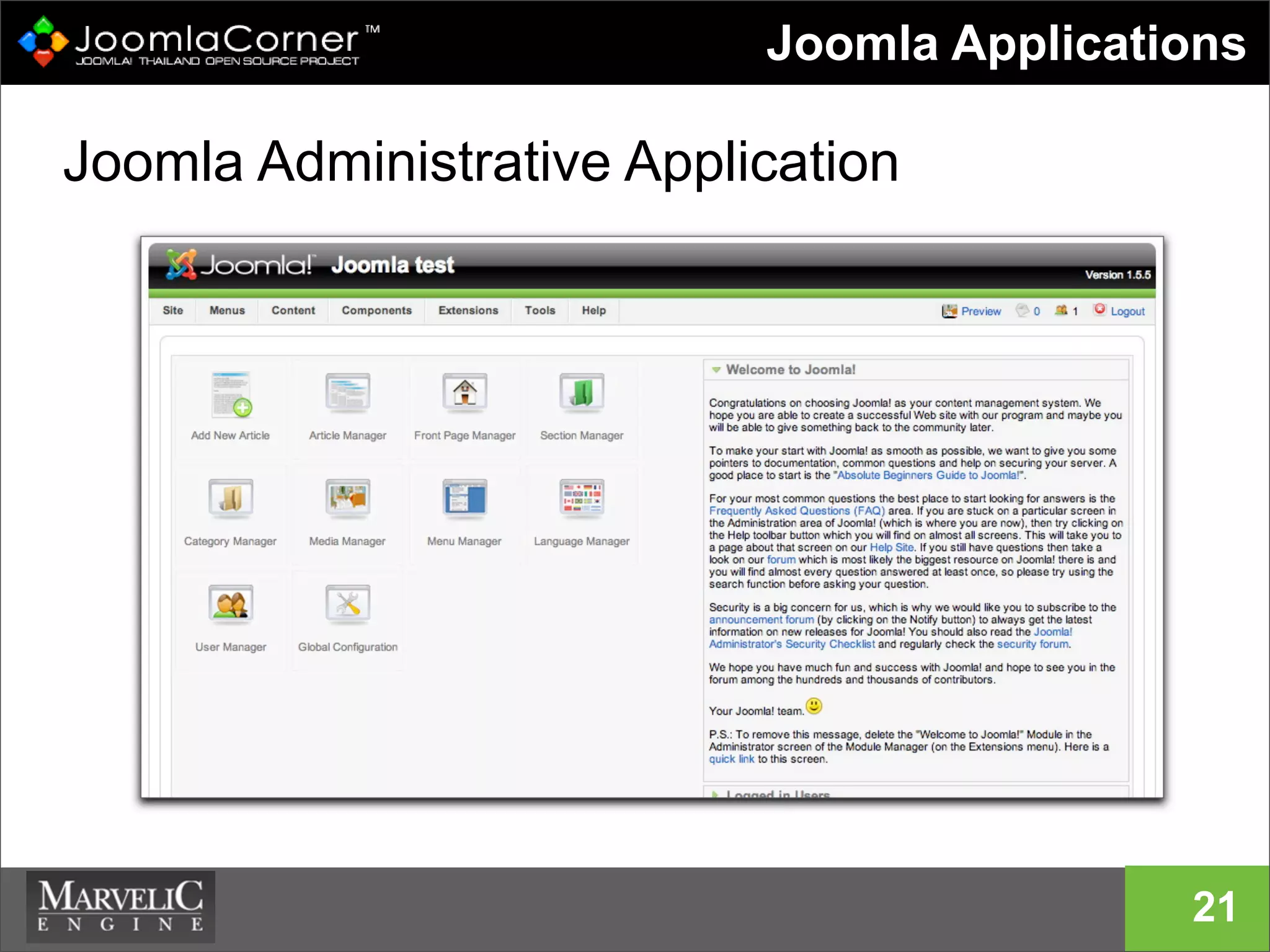The height and width of the screenshot is (952, 1270).
Task: Click the Logout link
Action: click(1127, 311)
